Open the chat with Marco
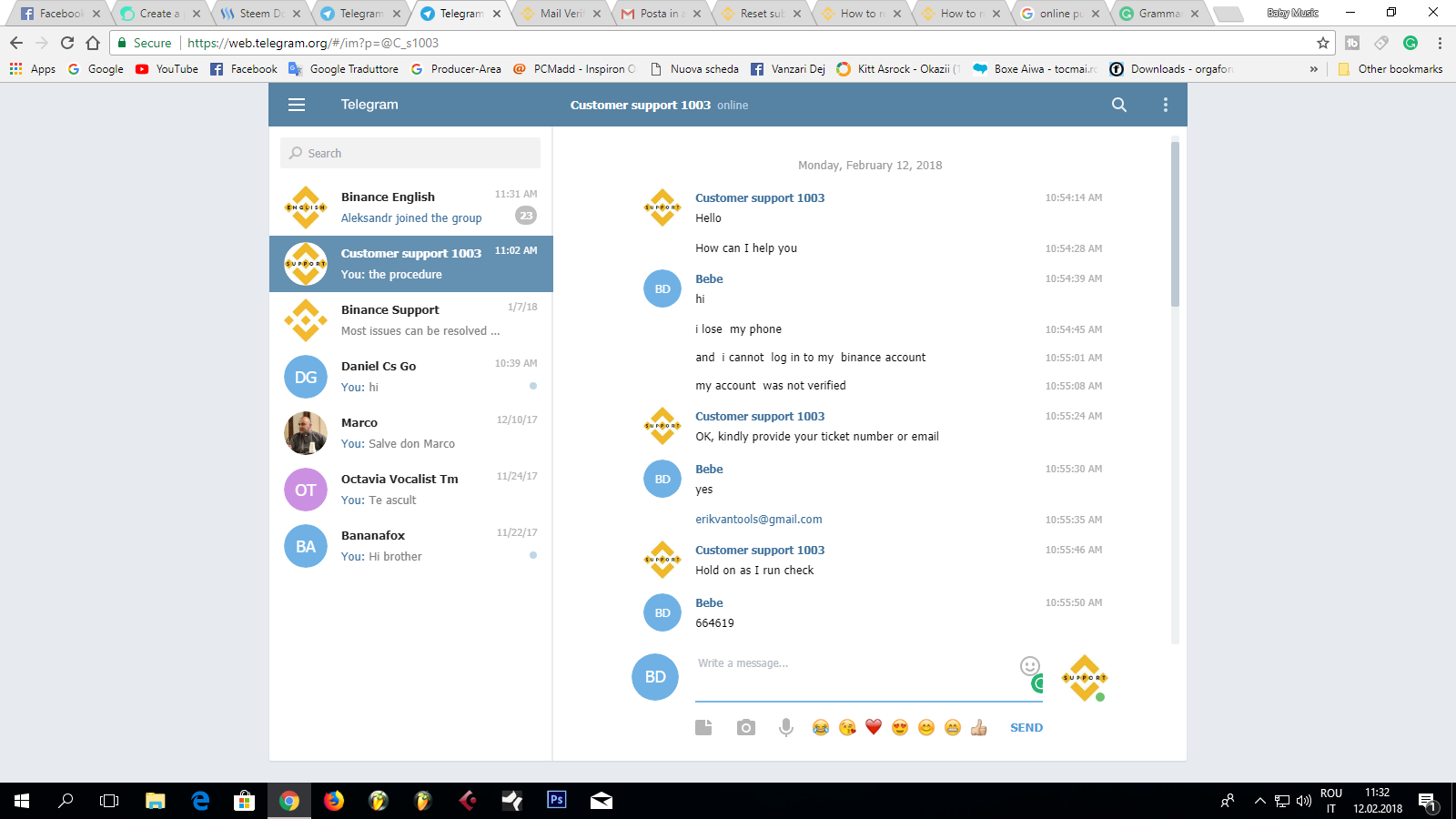Screen dimensions: 1456x819 [411, 433]
